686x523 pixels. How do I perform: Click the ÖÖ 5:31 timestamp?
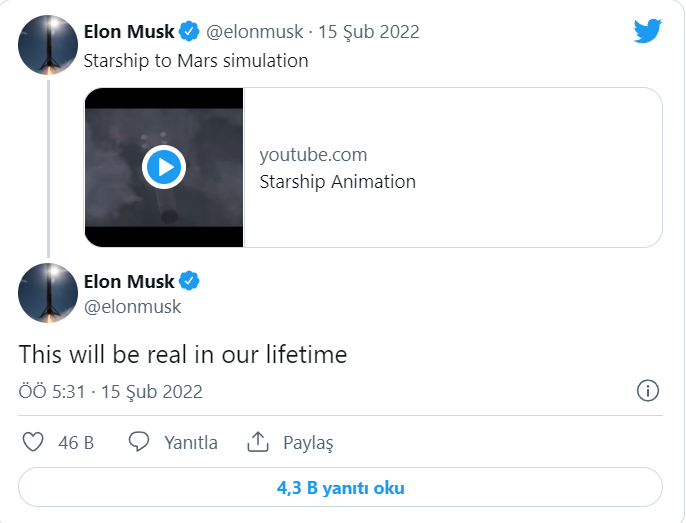(x=50, y=392)
